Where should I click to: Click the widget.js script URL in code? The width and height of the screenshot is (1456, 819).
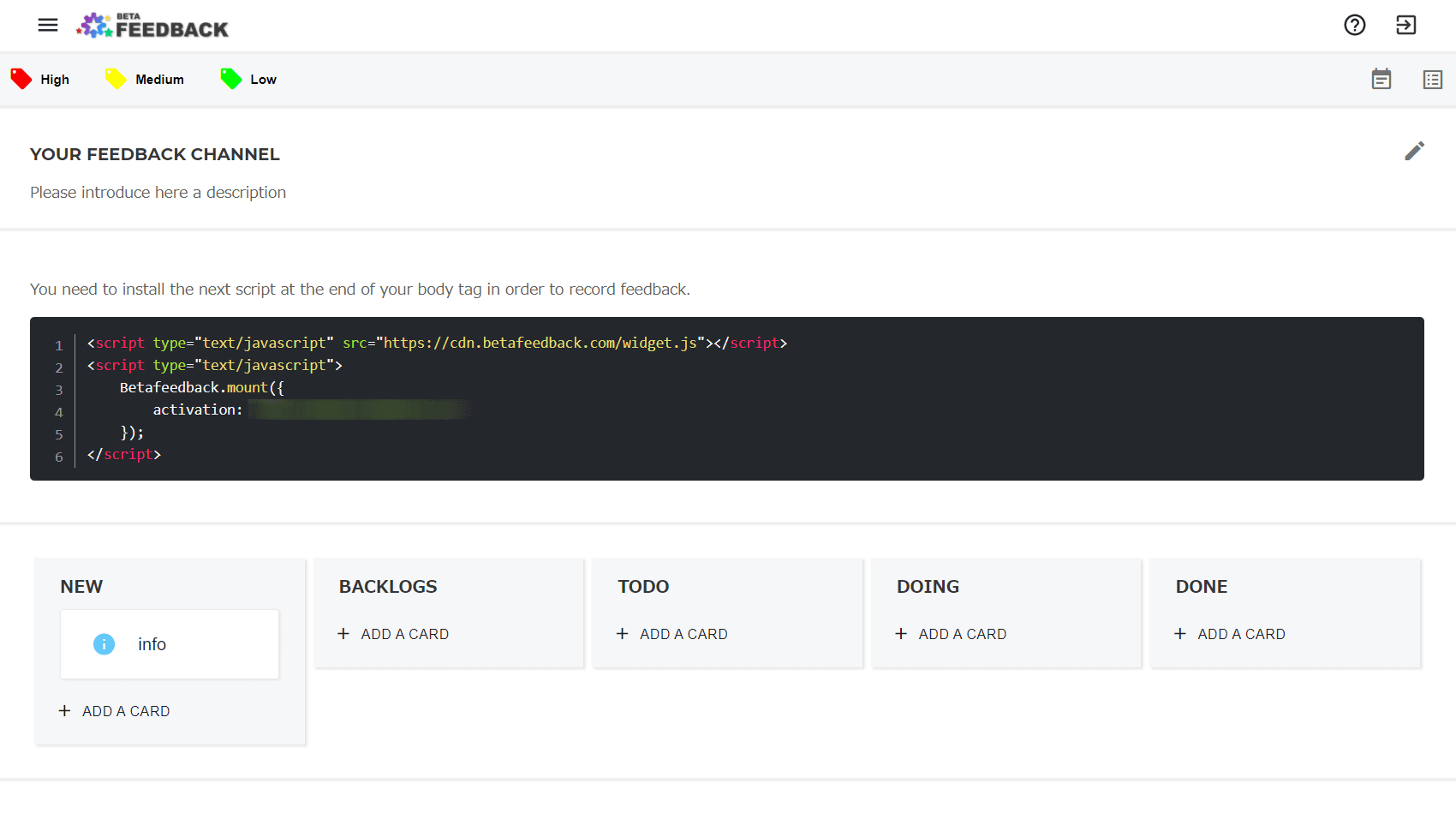click(x=540, y=343)
